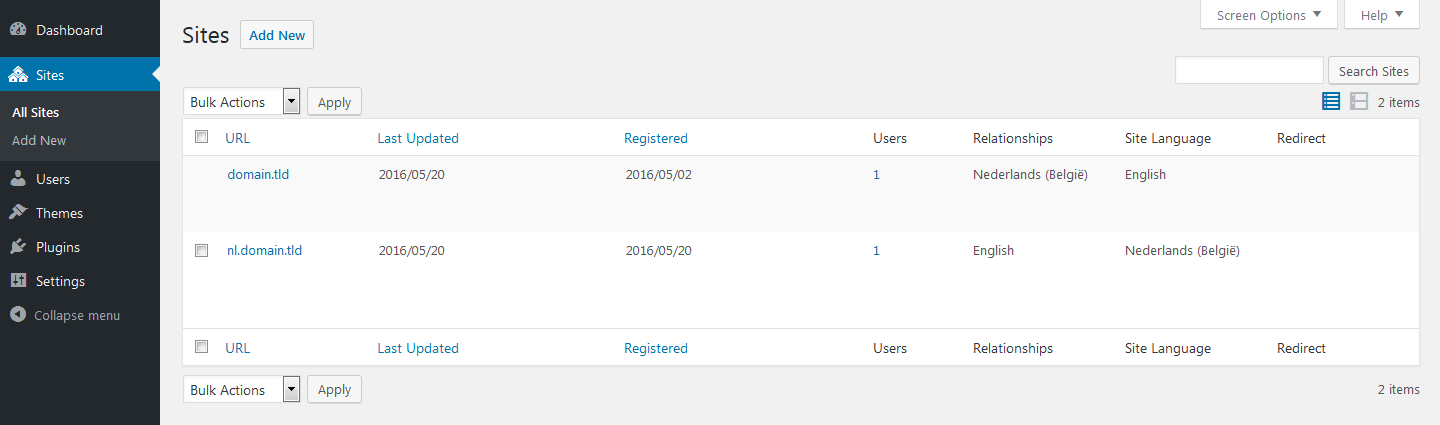Toggle select-all checkbox in table header

pyautogui.click(x=201, y=137)
